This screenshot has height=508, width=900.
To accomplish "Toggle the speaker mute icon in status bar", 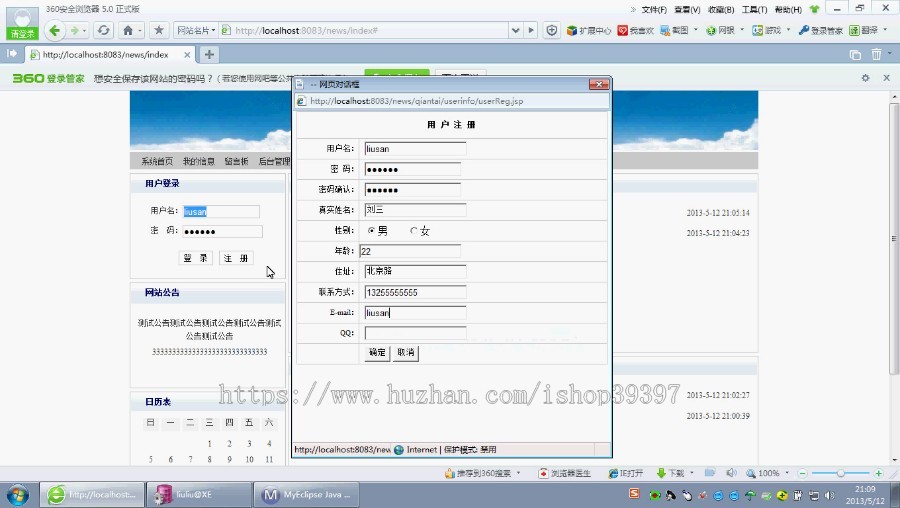I will (x=731, y=473).
